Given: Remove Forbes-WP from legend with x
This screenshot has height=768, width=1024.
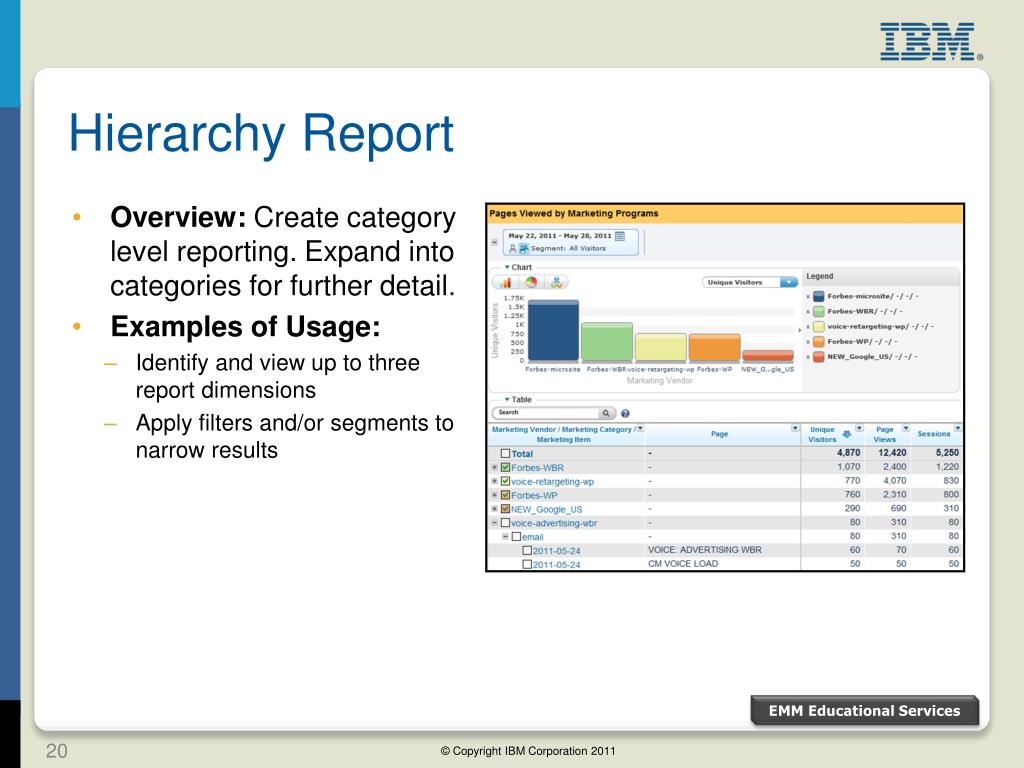Looking at the screenshot, I should [x=808, y=342].
